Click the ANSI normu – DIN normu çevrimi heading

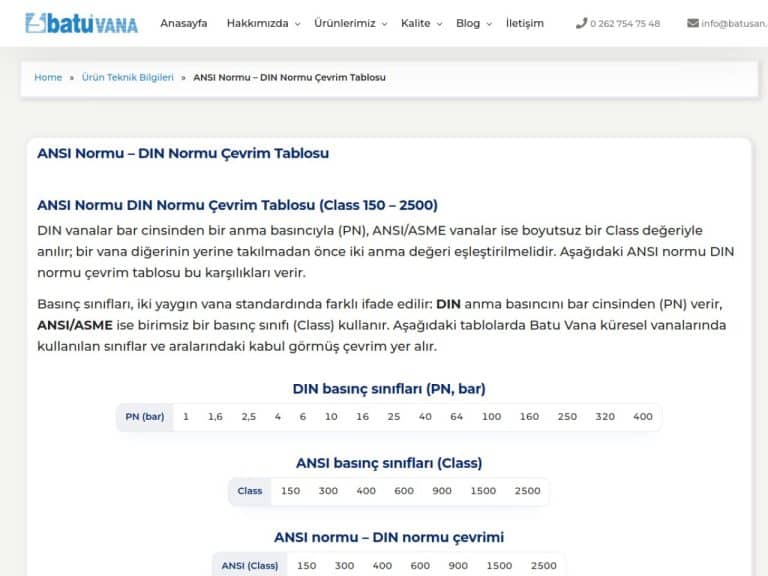point(389,537)
